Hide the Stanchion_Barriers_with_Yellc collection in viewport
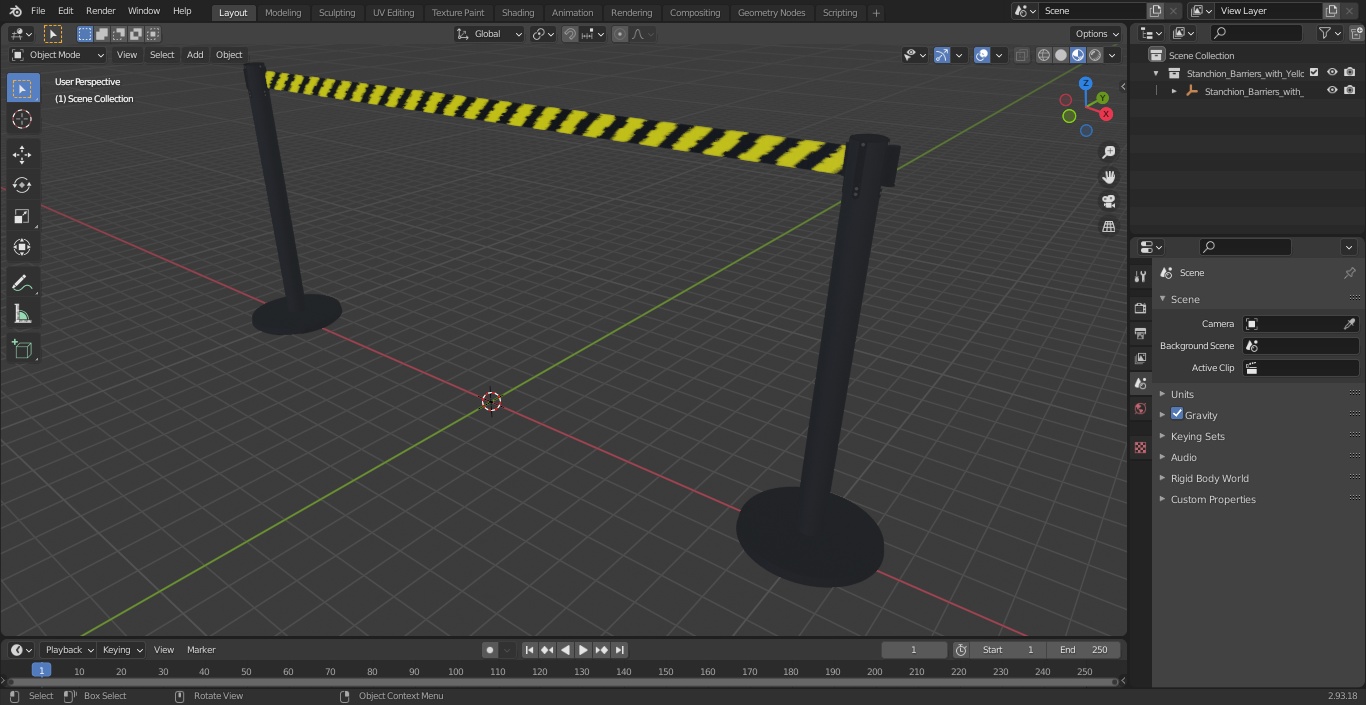The width and height of the screenshot is (1366, 705). [x=1332, y=72]
